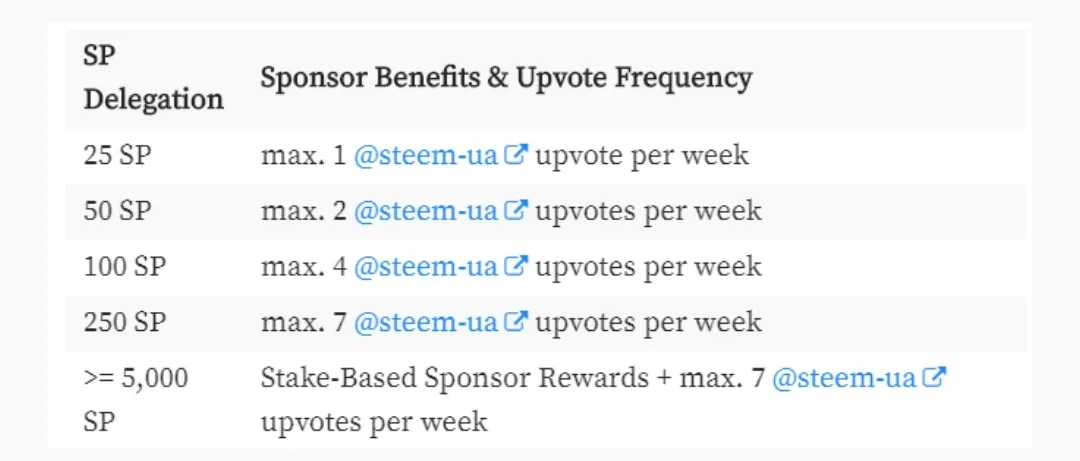This screenshot has height=461, width=1080.
Task: Click external-link icon in 50 SP row
Action: (x=517, y=210)
